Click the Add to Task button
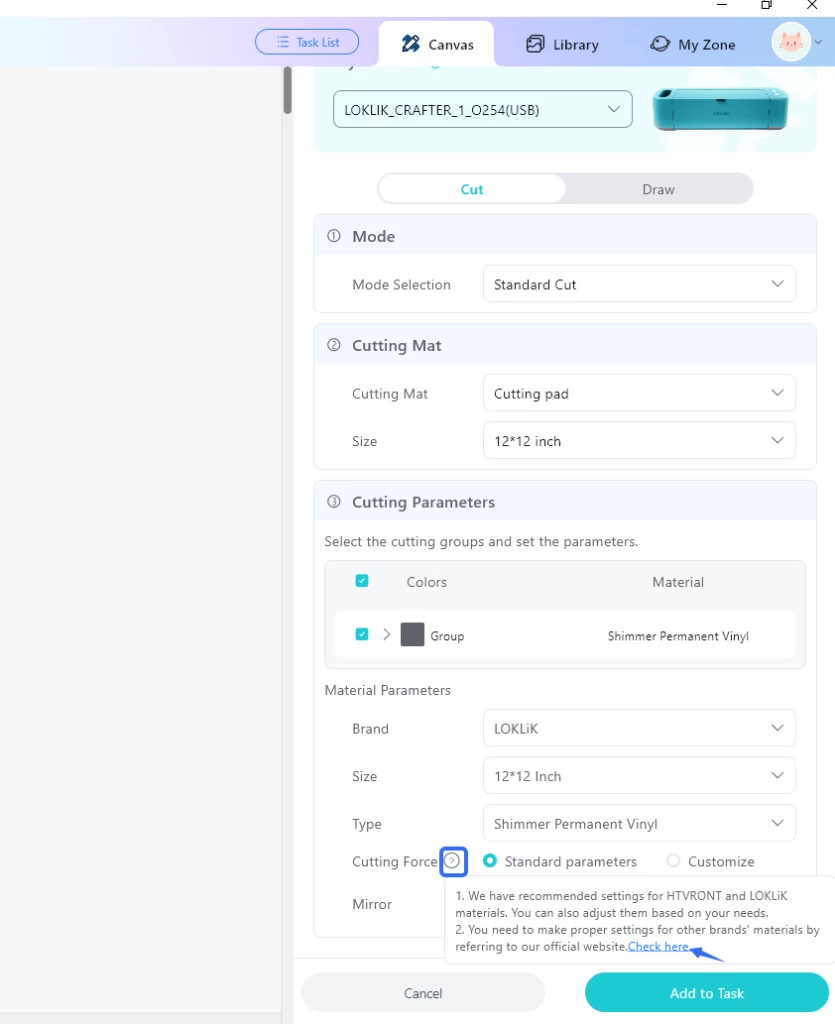 click(x=706, y=993)
